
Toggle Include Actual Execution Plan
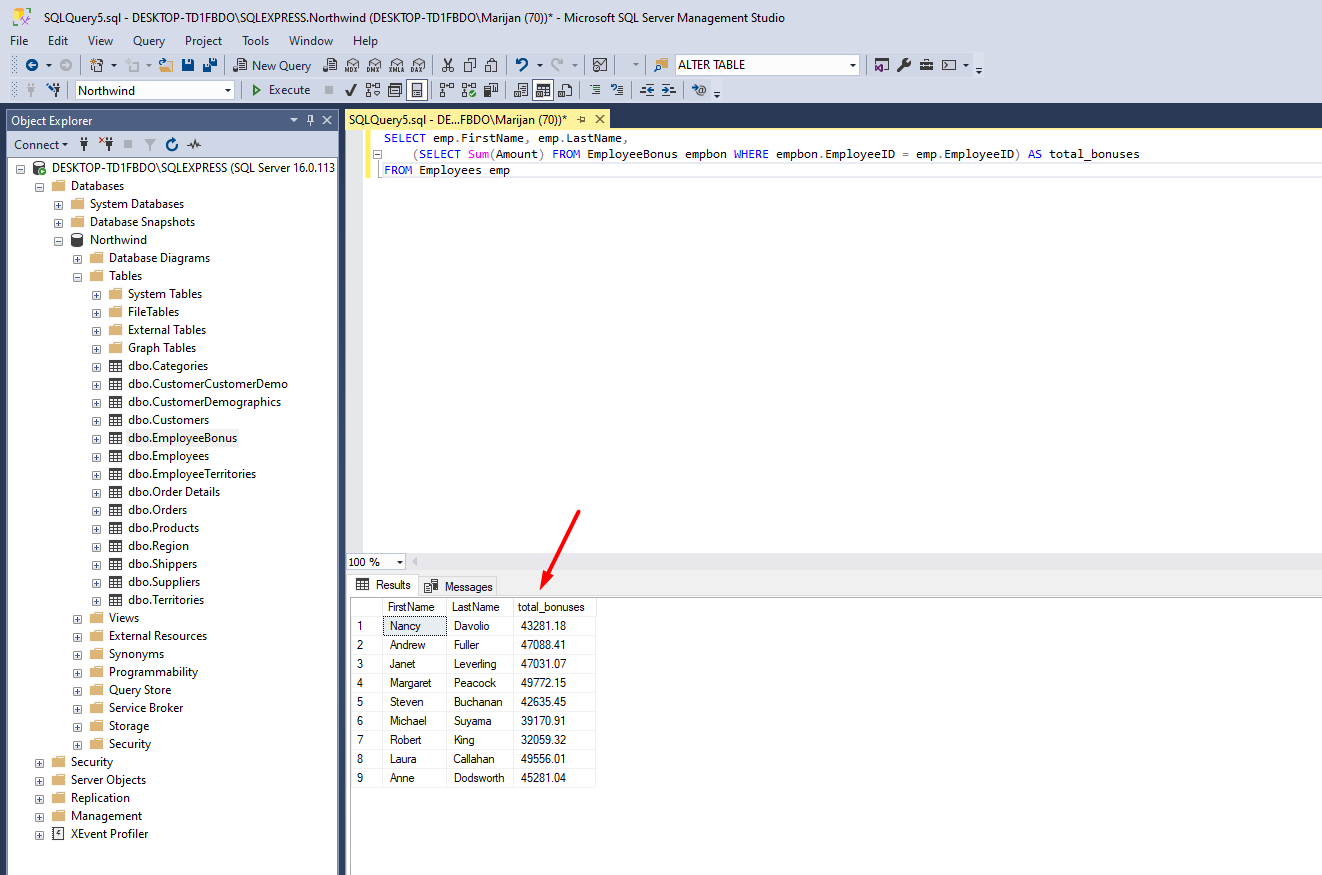click(x=446, y=90)
